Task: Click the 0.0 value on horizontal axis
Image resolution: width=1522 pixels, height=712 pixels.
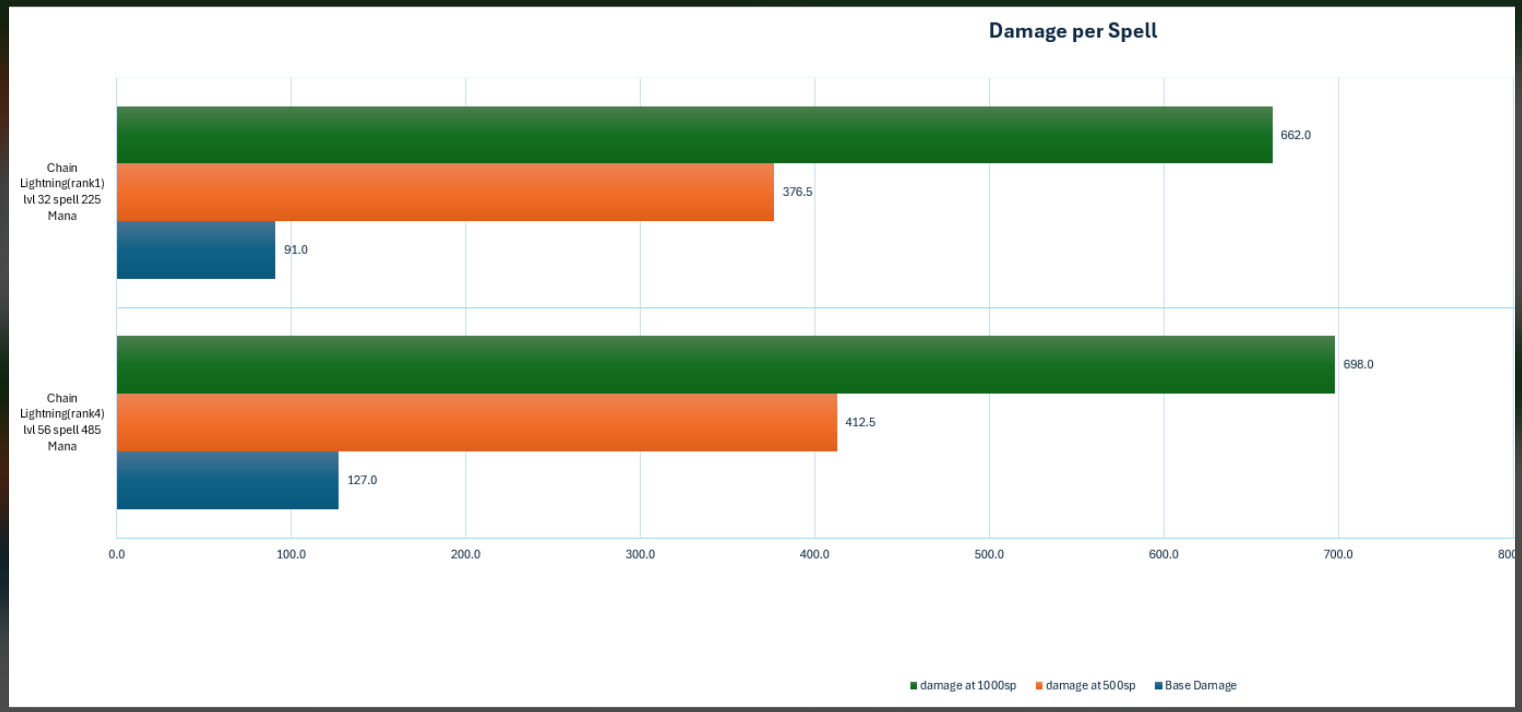Action: click(x=117, y=554)
